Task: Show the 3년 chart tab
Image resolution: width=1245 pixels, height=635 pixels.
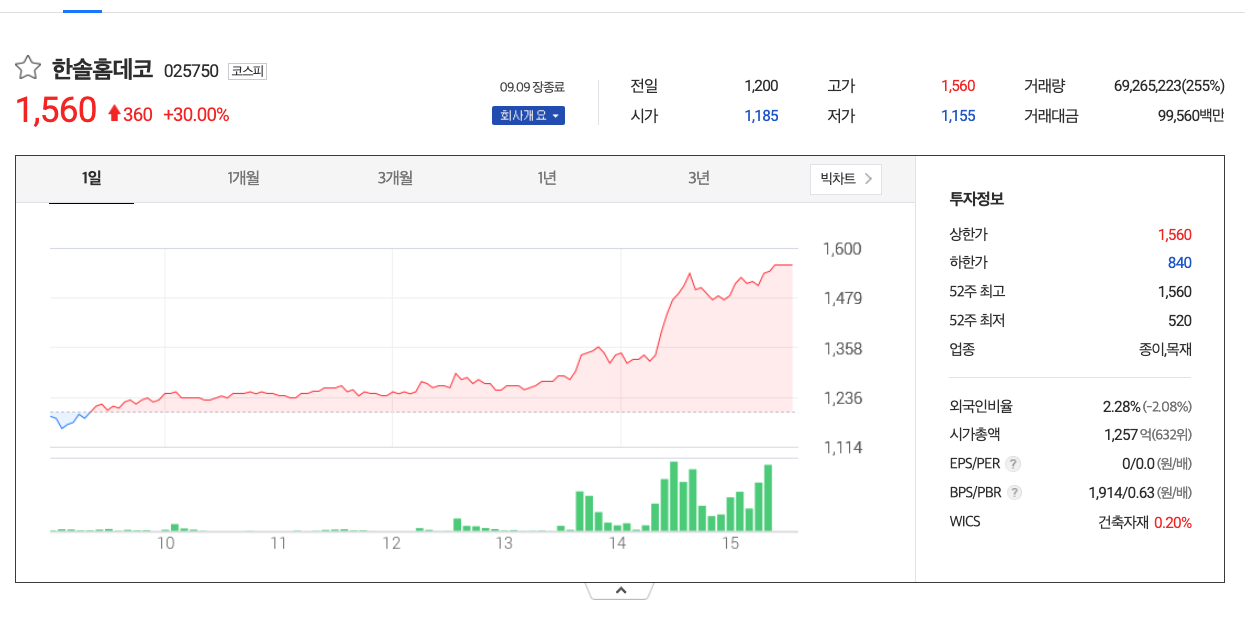Action: point(698,179)
